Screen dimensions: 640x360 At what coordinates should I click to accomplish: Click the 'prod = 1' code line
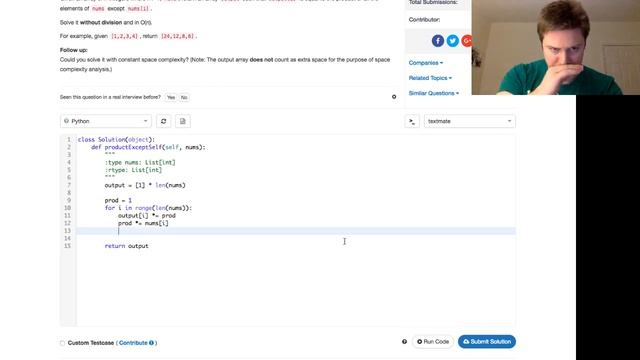[118, 200]
